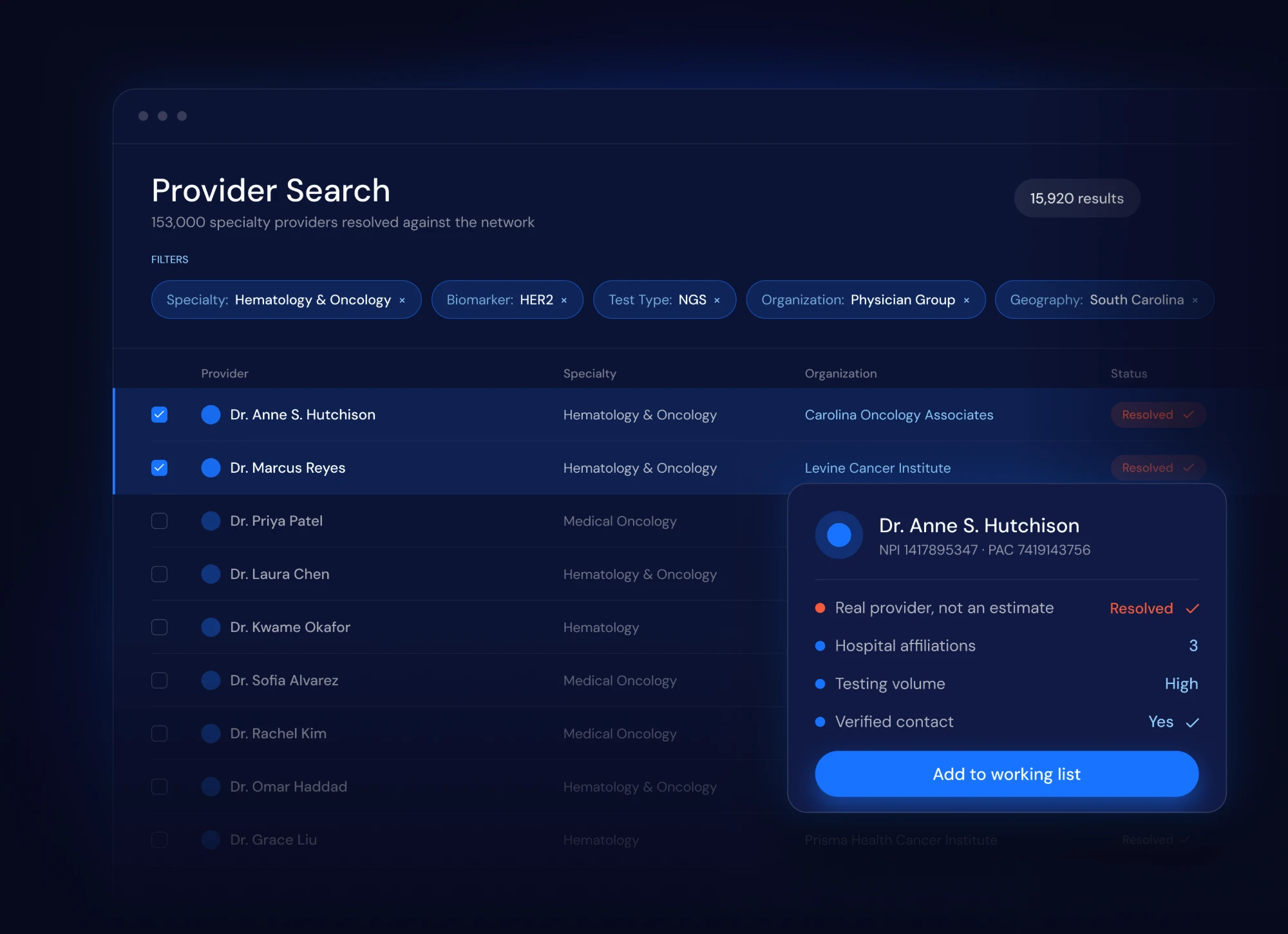Check the Dr. Rachel Kim checkbox
This screenshot has height=934, width=1288.
pos(159,733)
